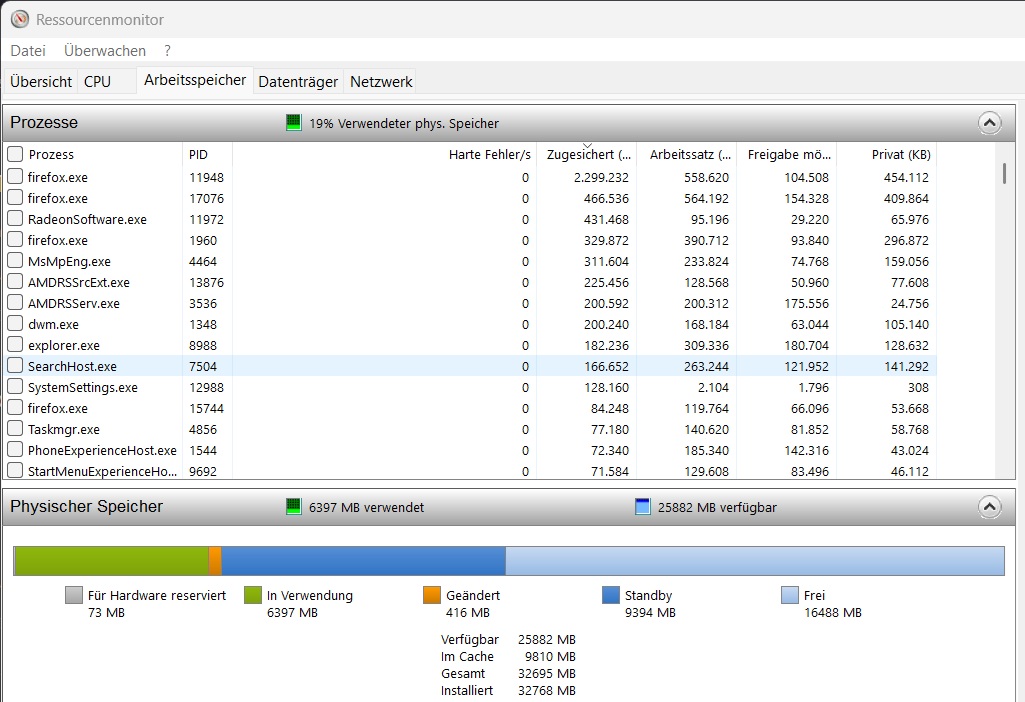This screenshot has width=1025, height=702.
Task: Check the firefox.exe PID 17076 checkbox
Action: 15,197
